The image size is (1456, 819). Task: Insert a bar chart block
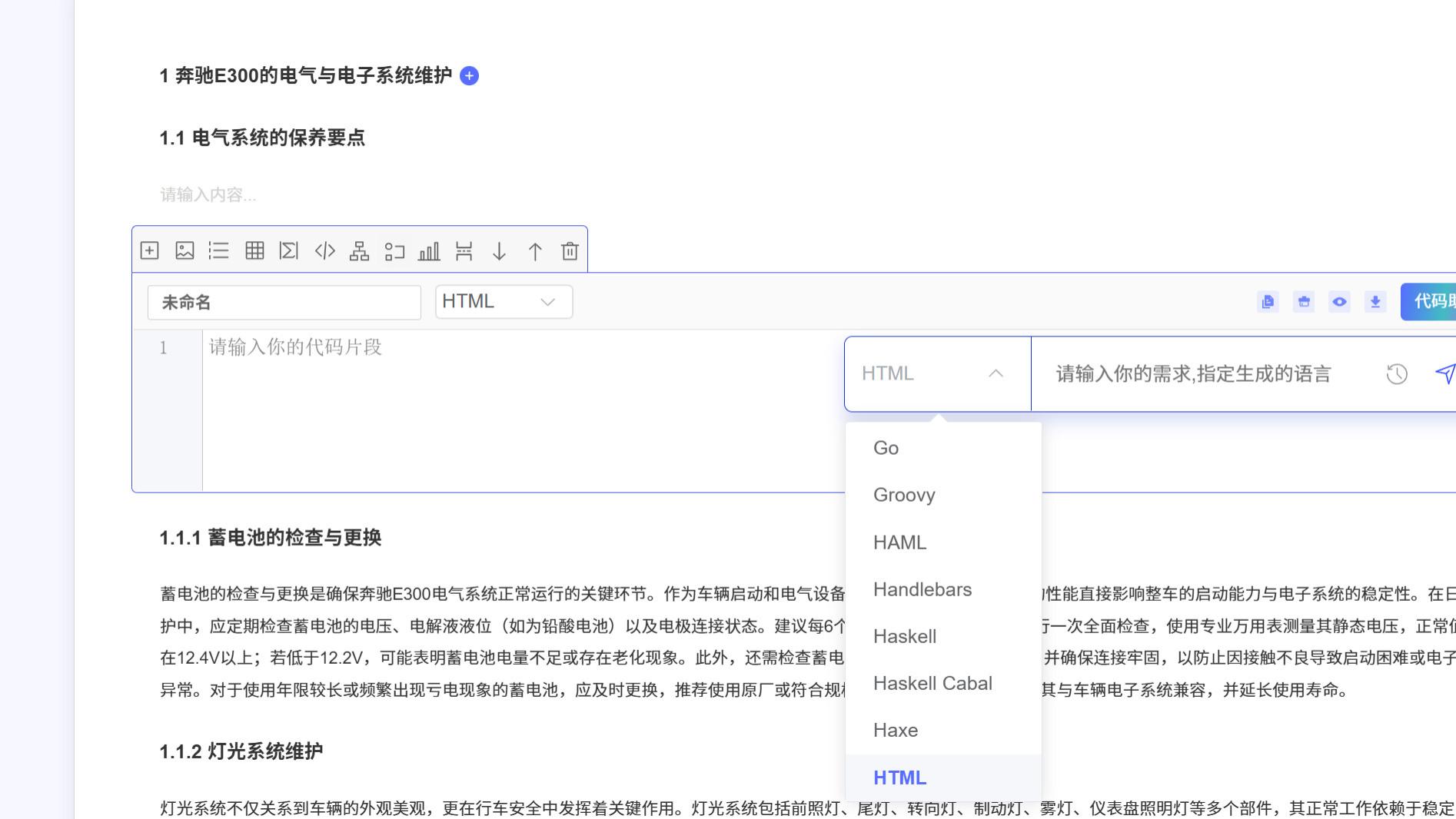click(430, 250)
